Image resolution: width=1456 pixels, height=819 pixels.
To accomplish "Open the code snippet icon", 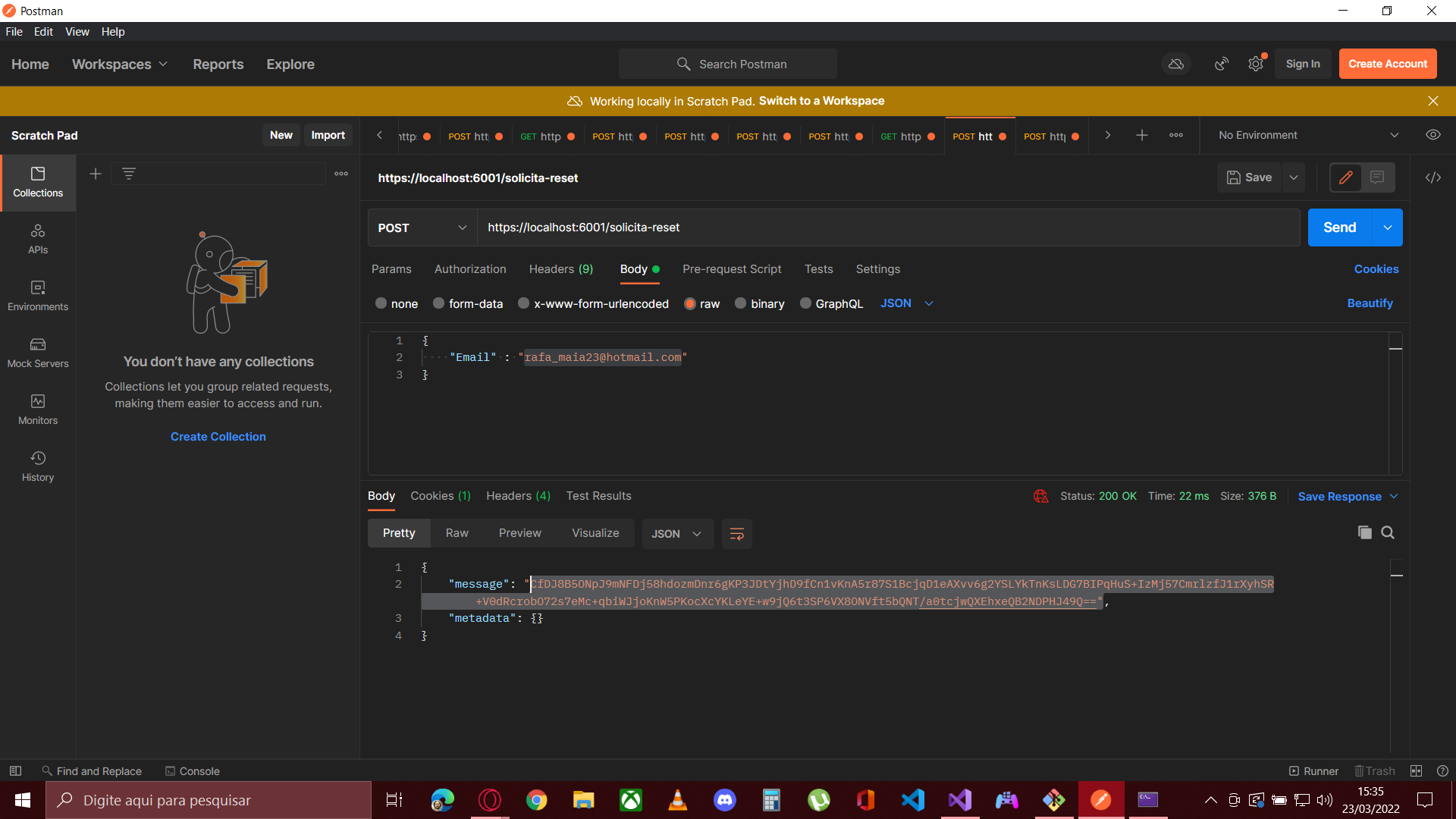I will click(1433, 177).
